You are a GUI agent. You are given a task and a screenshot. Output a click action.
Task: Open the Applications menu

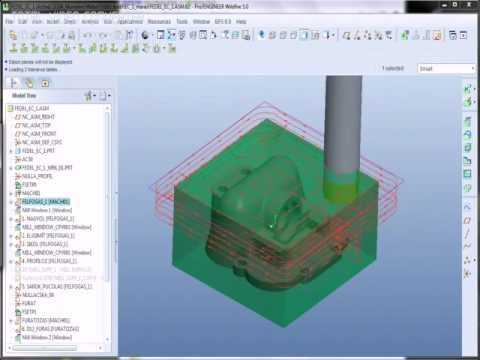(x=130, y=22)
